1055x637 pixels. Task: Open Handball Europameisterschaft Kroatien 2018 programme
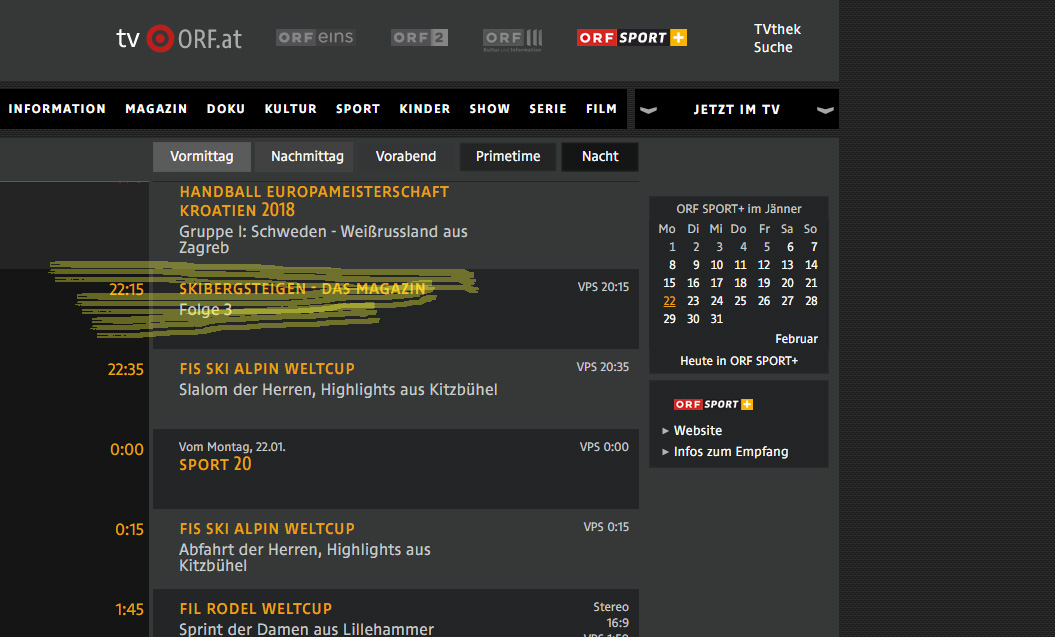click(x=314, y=201)
